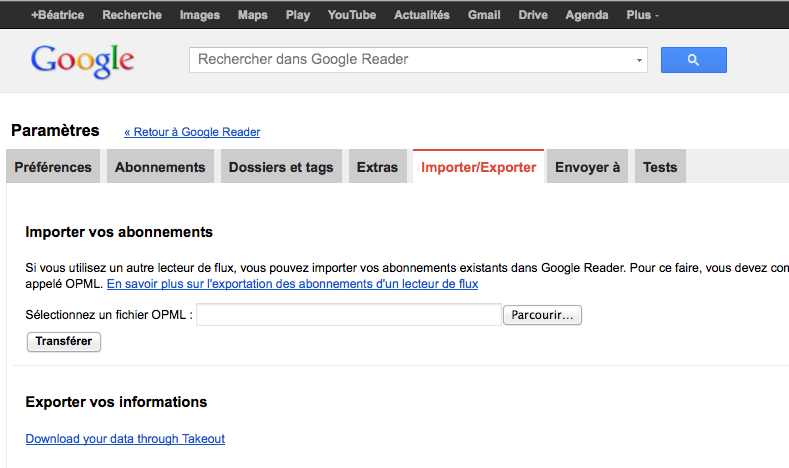Select the Dossiers et tags tab

281,167
